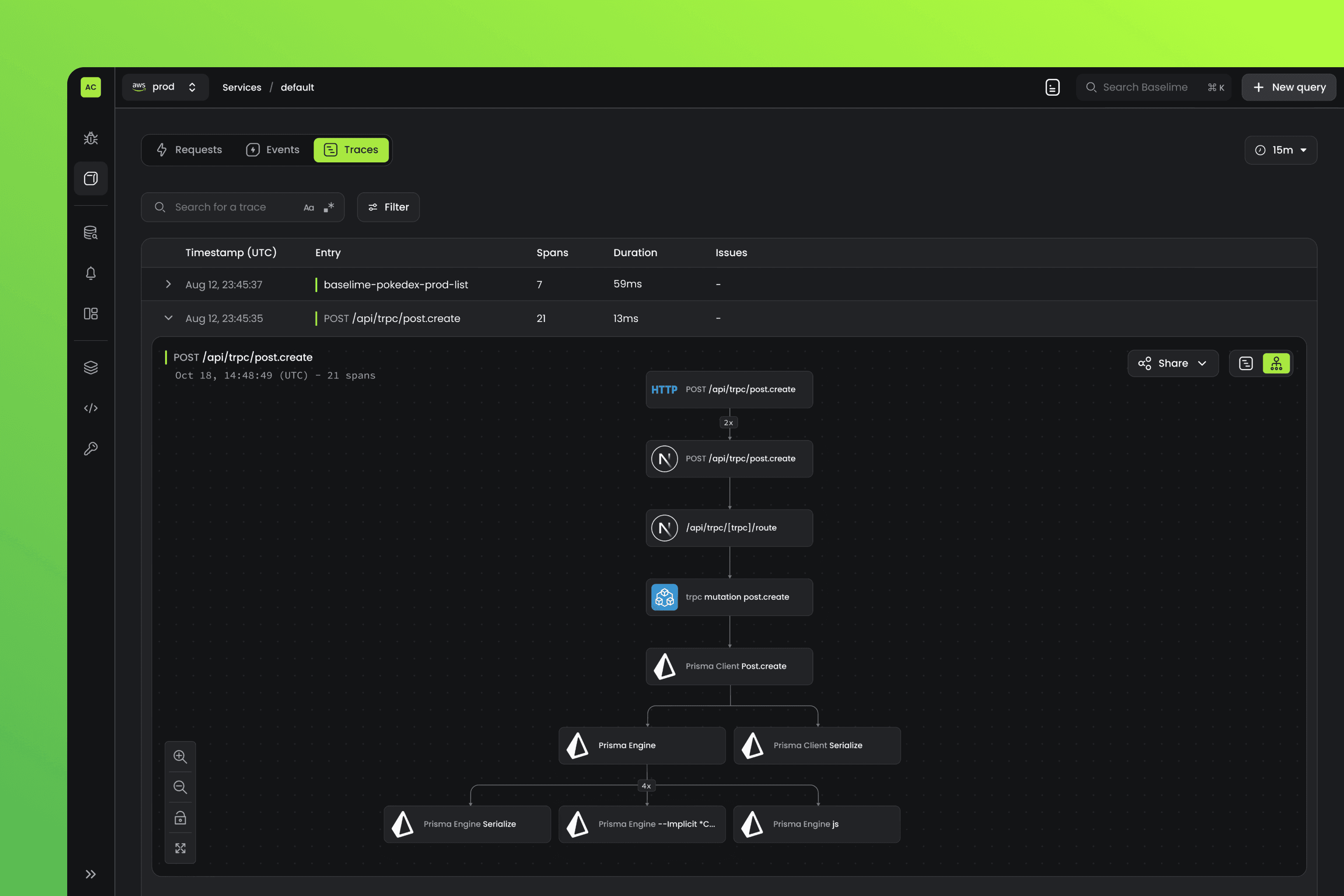Open the Filter button
The image size is (1344, 896).
(x=388, y=207)
